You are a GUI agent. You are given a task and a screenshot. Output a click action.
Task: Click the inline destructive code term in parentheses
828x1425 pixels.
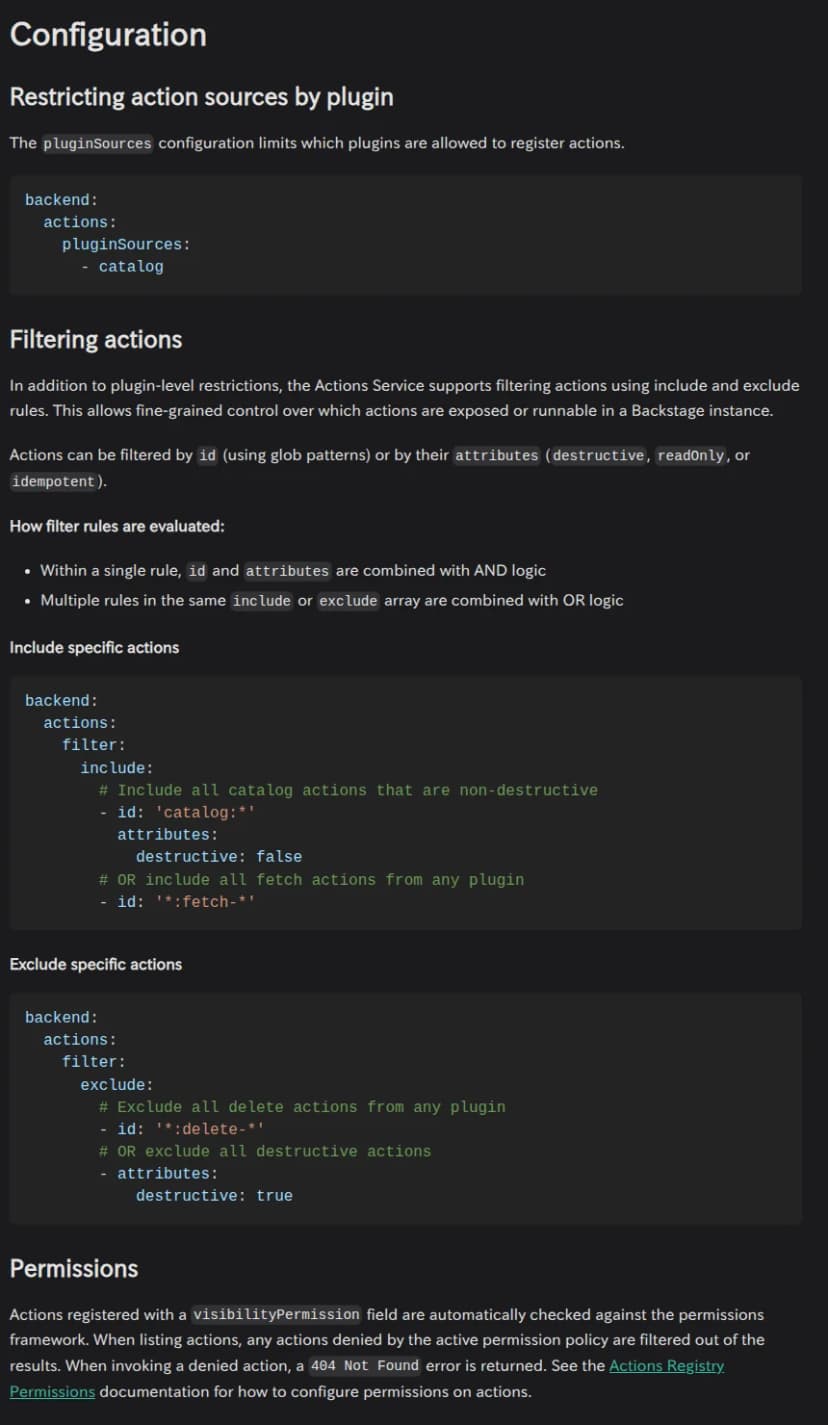598,455
